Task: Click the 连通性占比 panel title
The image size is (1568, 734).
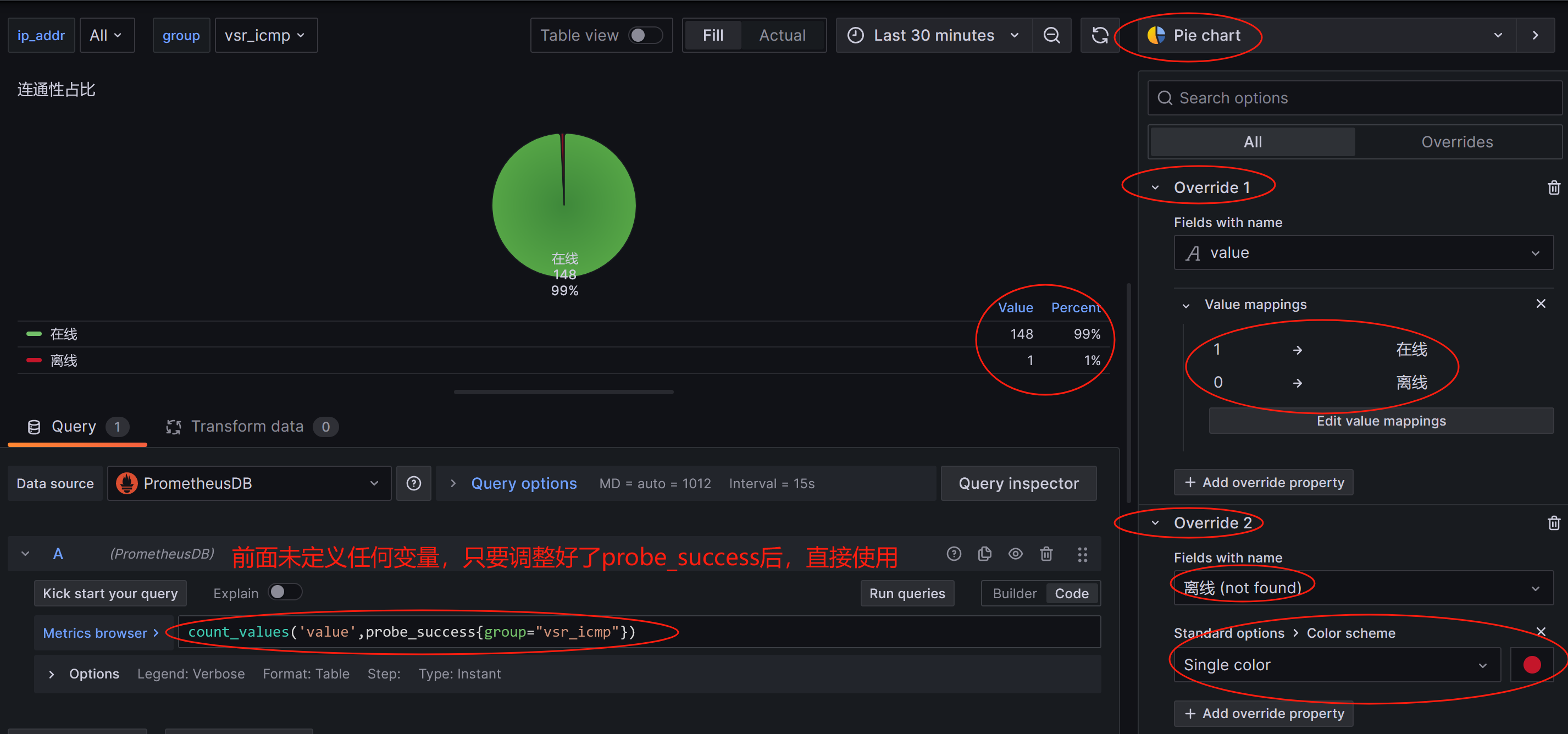Action: tap(56, 90)
